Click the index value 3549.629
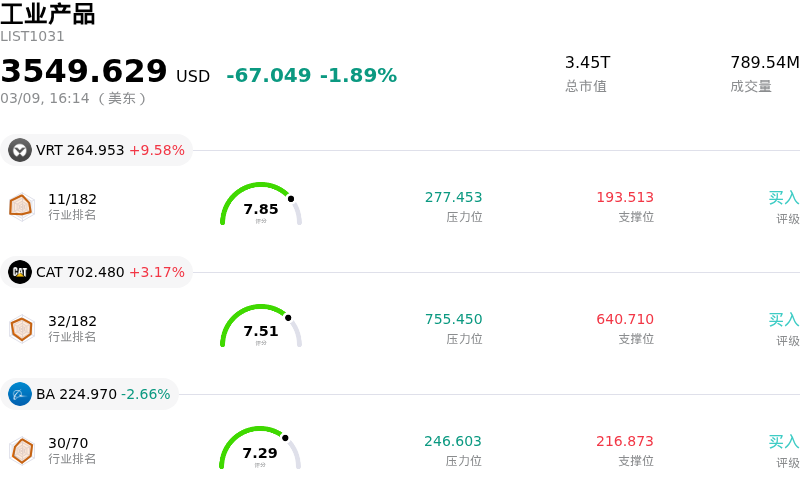Viewport: 800px width, 488px height. coord(84,72)
